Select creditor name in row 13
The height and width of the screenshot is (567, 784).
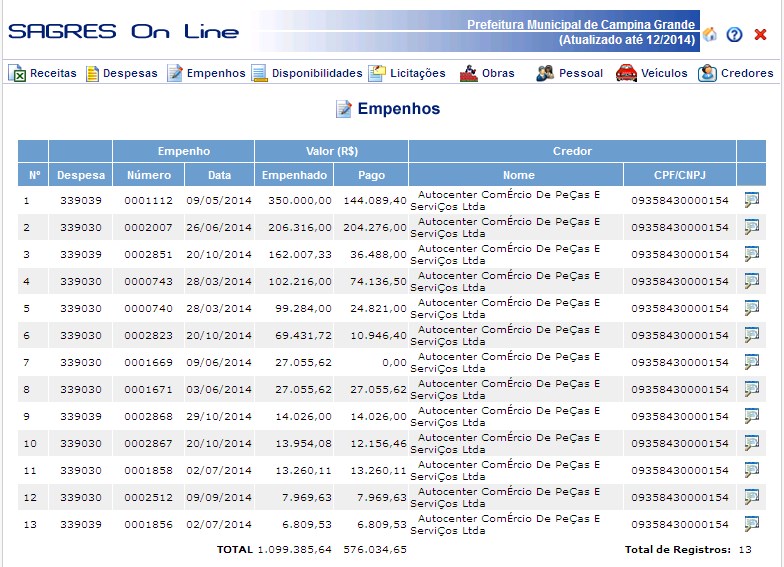[505, 524]
